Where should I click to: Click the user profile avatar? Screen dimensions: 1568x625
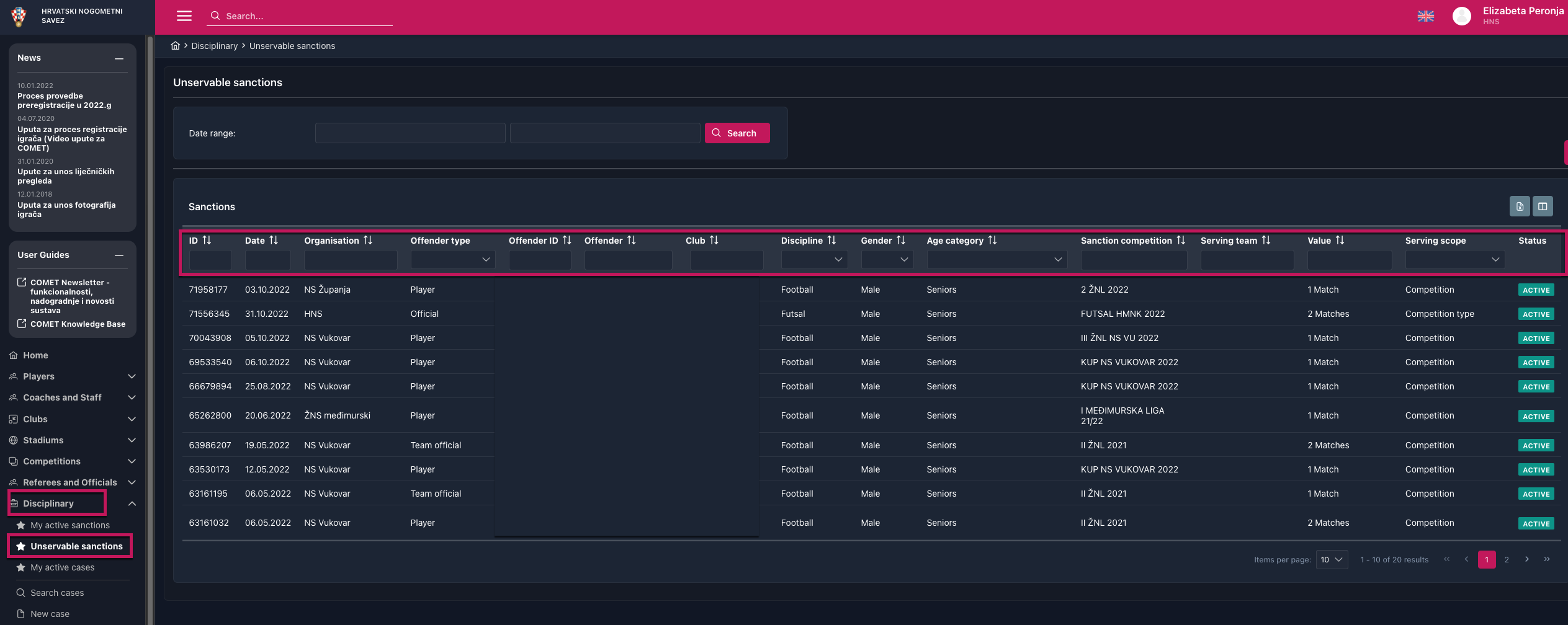click(x=1461, y=16)
